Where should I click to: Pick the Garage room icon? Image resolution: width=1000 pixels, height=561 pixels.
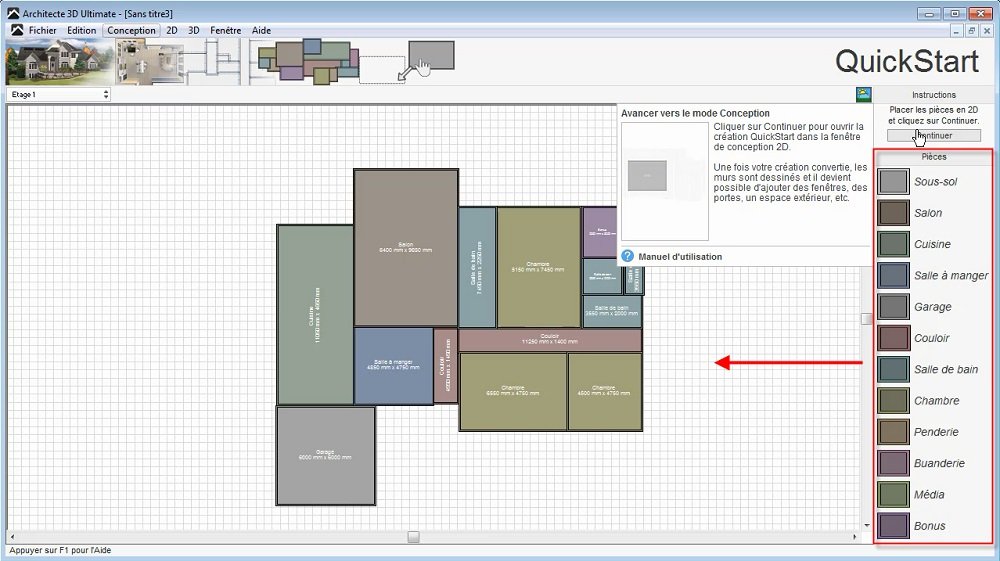coord(893,307)
